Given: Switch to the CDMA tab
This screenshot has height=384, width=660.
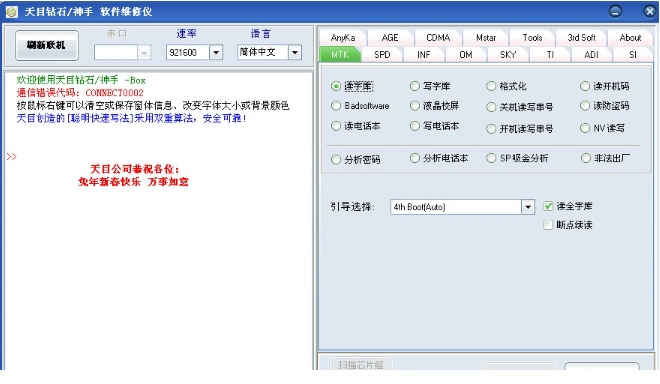Looking at the screenshot, I should [438, 37].
